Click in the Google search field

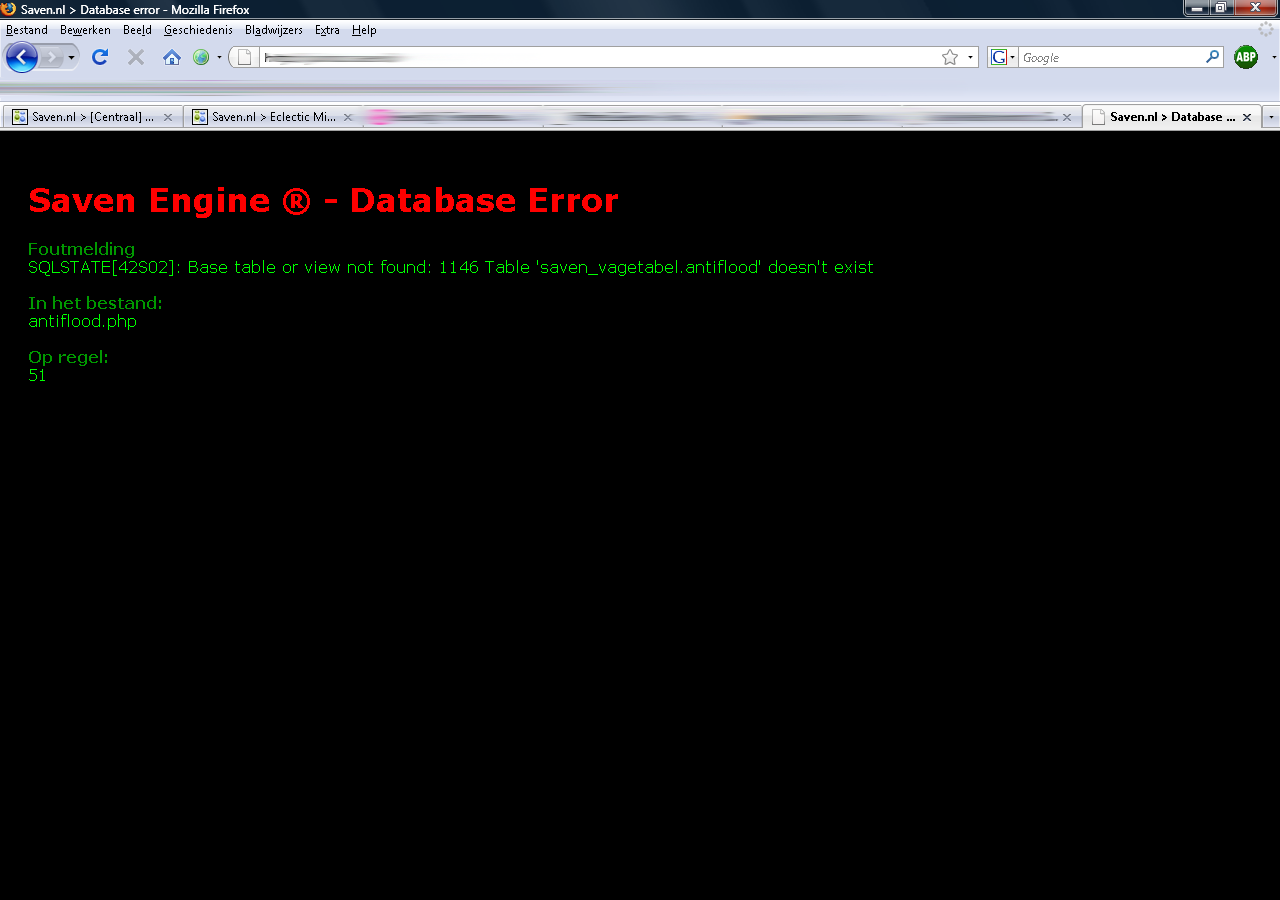click(1110, 57)
